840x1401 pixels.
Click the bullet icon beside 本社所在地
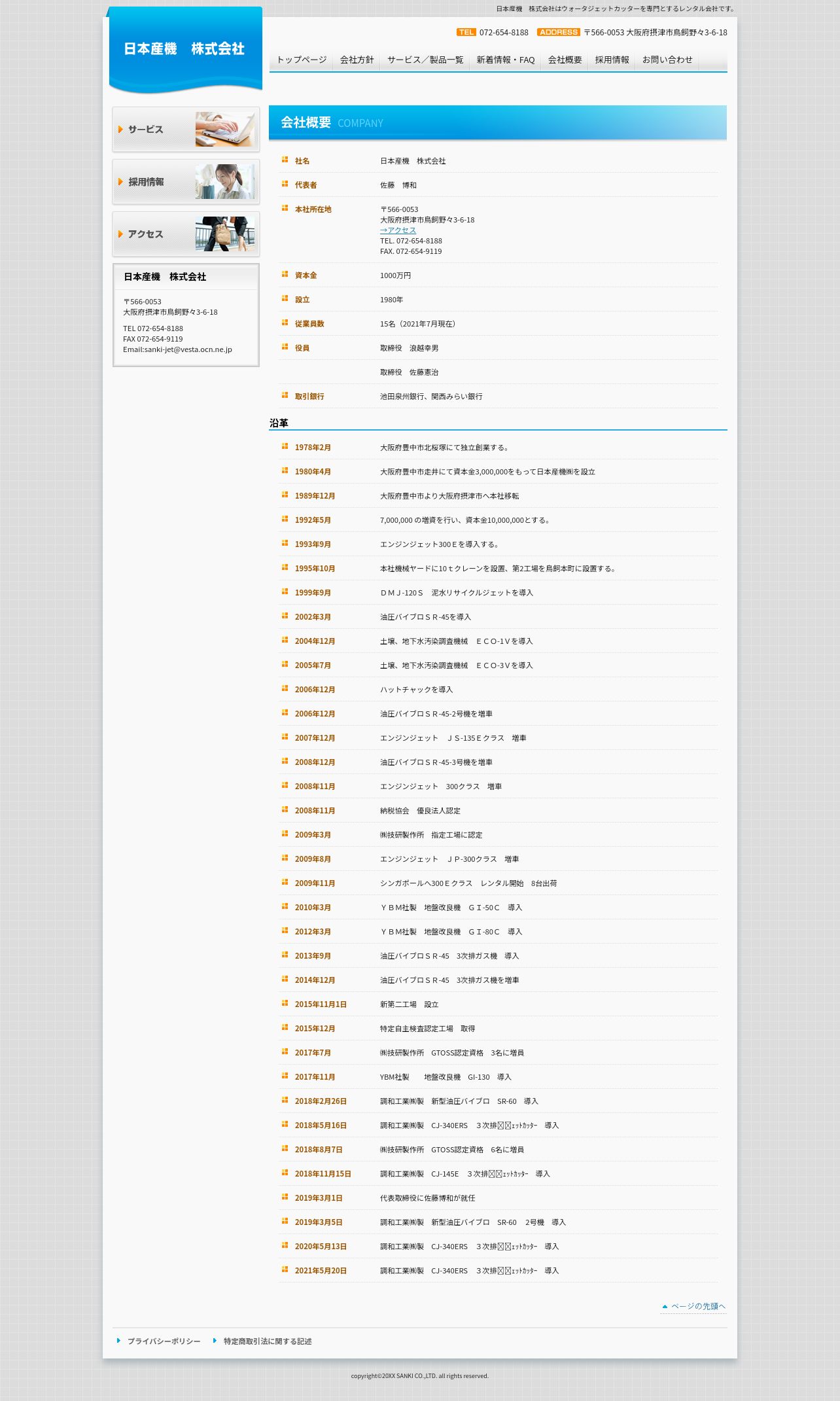[x=285, y=208]
